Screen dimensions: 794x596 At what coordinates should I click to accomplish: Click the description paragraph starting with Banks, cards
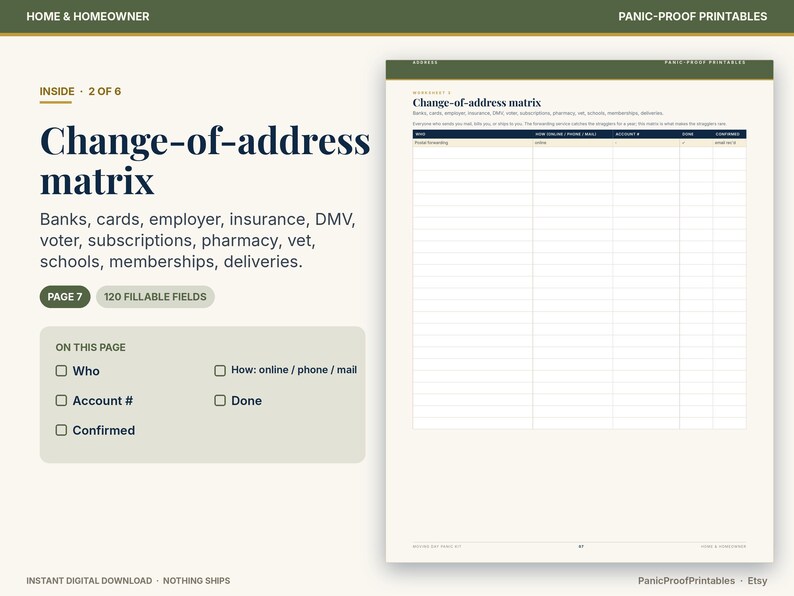click(x=198, y=240)
